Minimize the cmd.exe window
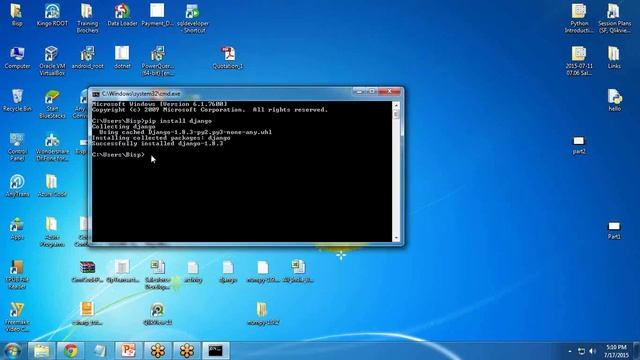 coord(359,92)
